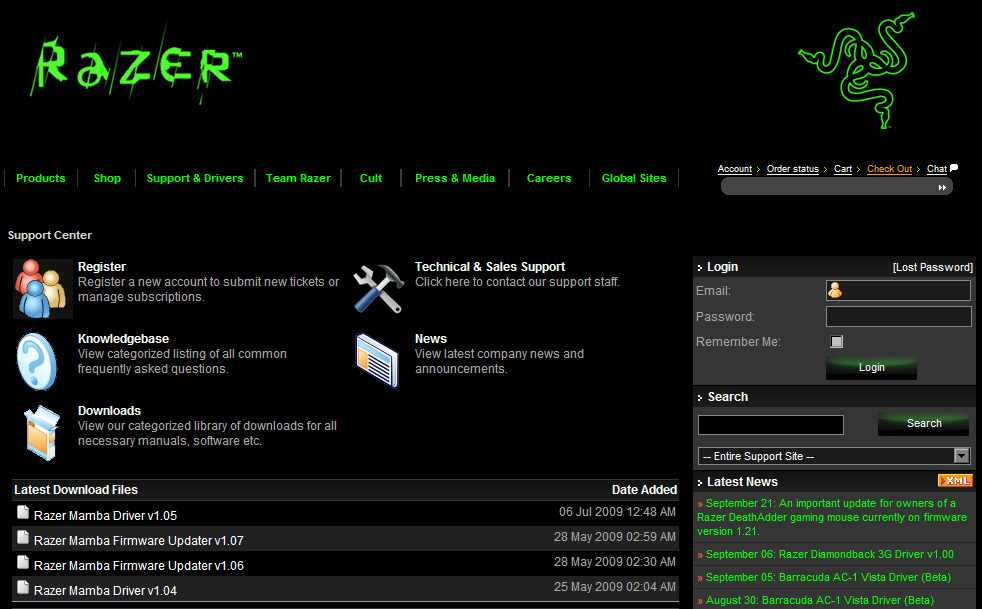Click the Order status link
The width and height of the screenshot is (982, 609).
[x=793, y=169]
